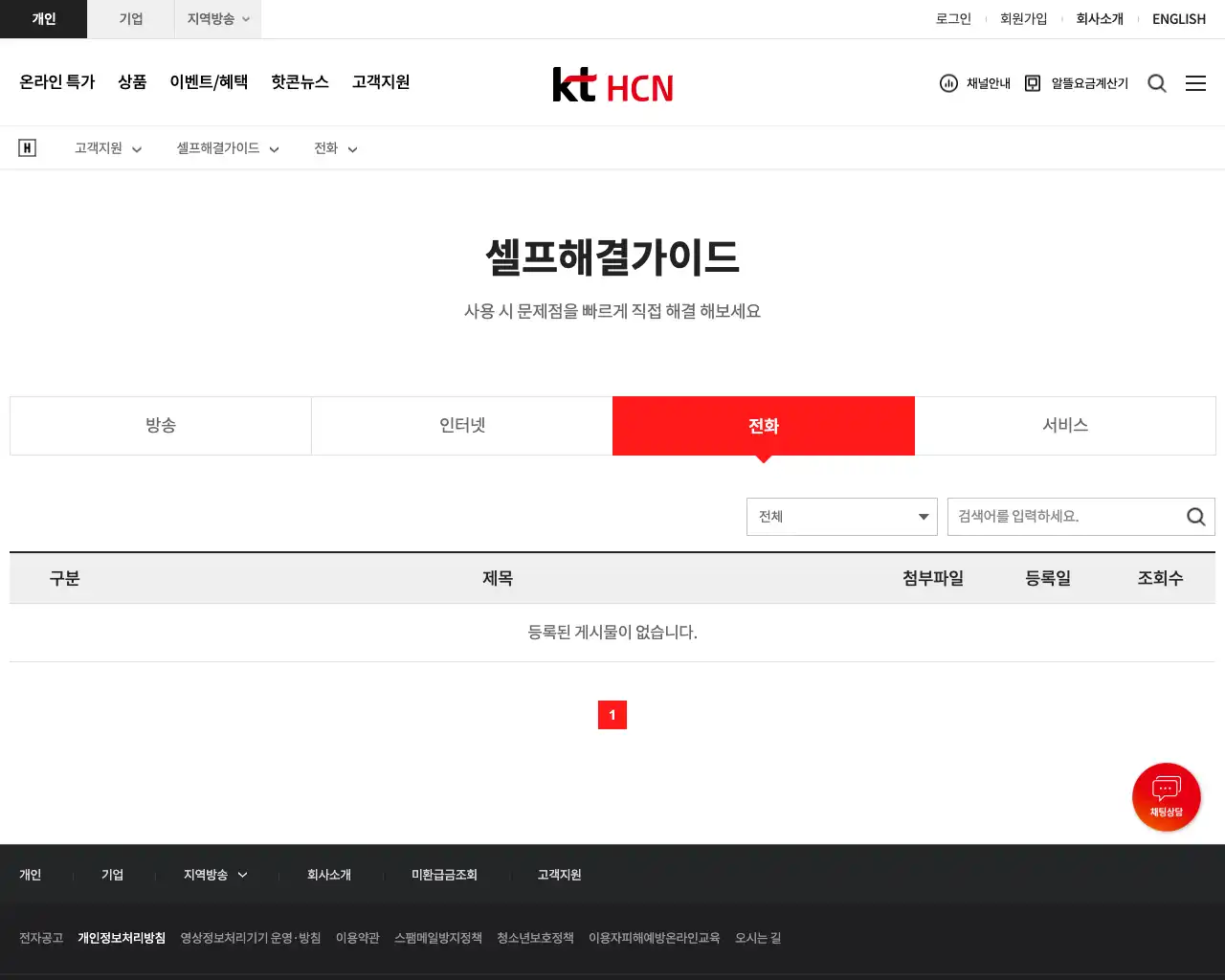Open the 채팅상담 chat bubble
Screen dimensions: 1225x980
pyautogui.click(x=1166, y=796)
